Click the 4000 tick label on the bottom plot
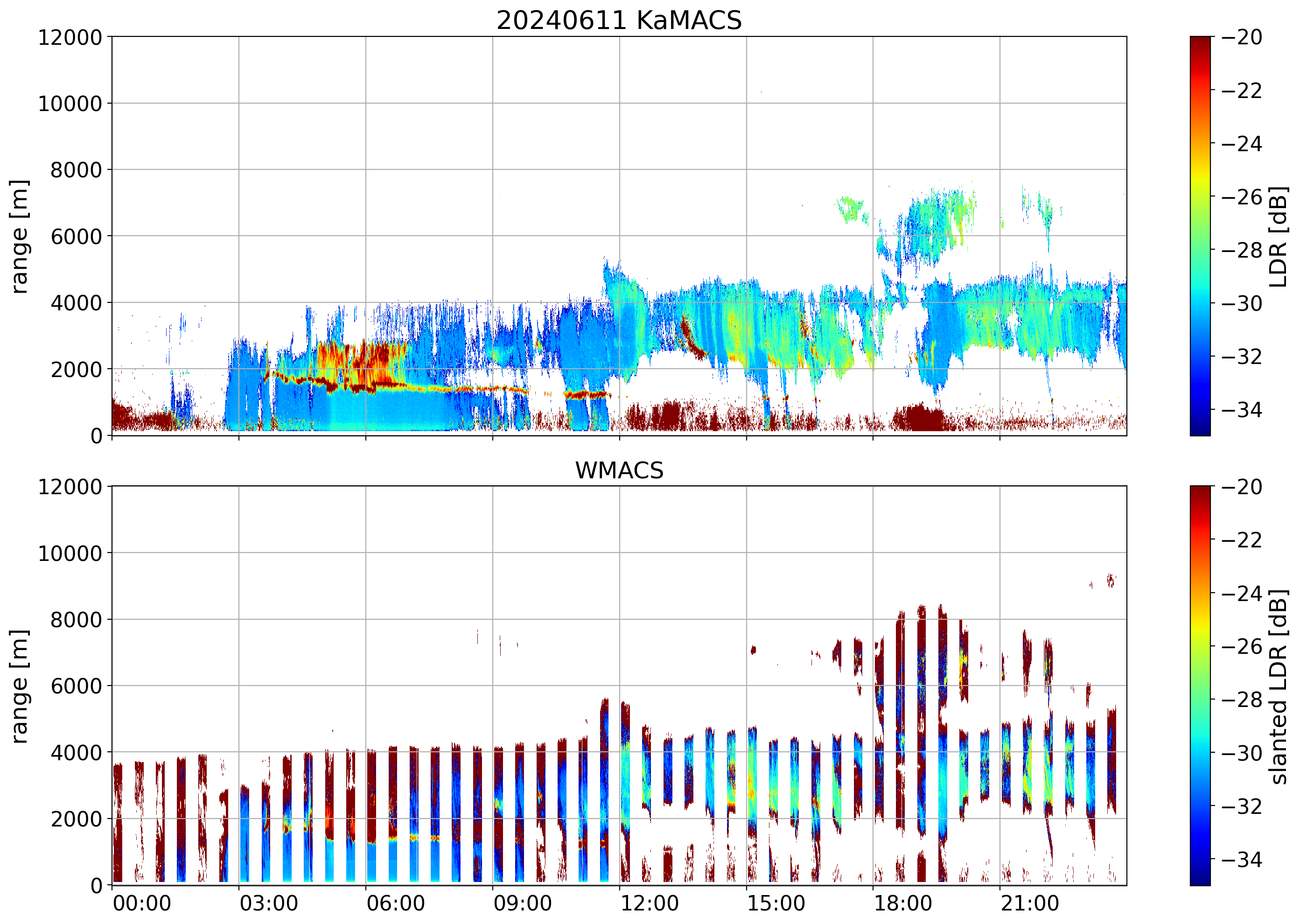Viewport: 1300px width, 924px height. pos(76,753)
